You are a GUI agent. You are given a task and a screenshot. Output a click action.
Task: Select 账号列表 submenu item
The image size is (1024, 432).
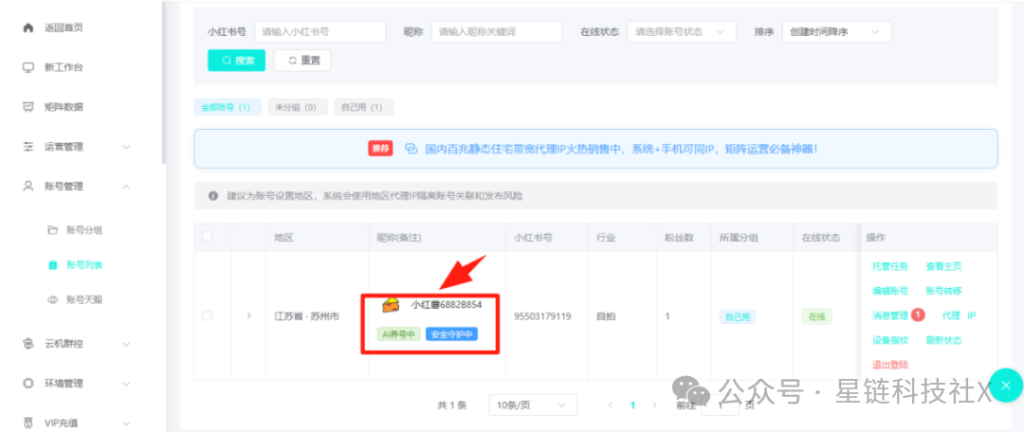click(85, 265)
